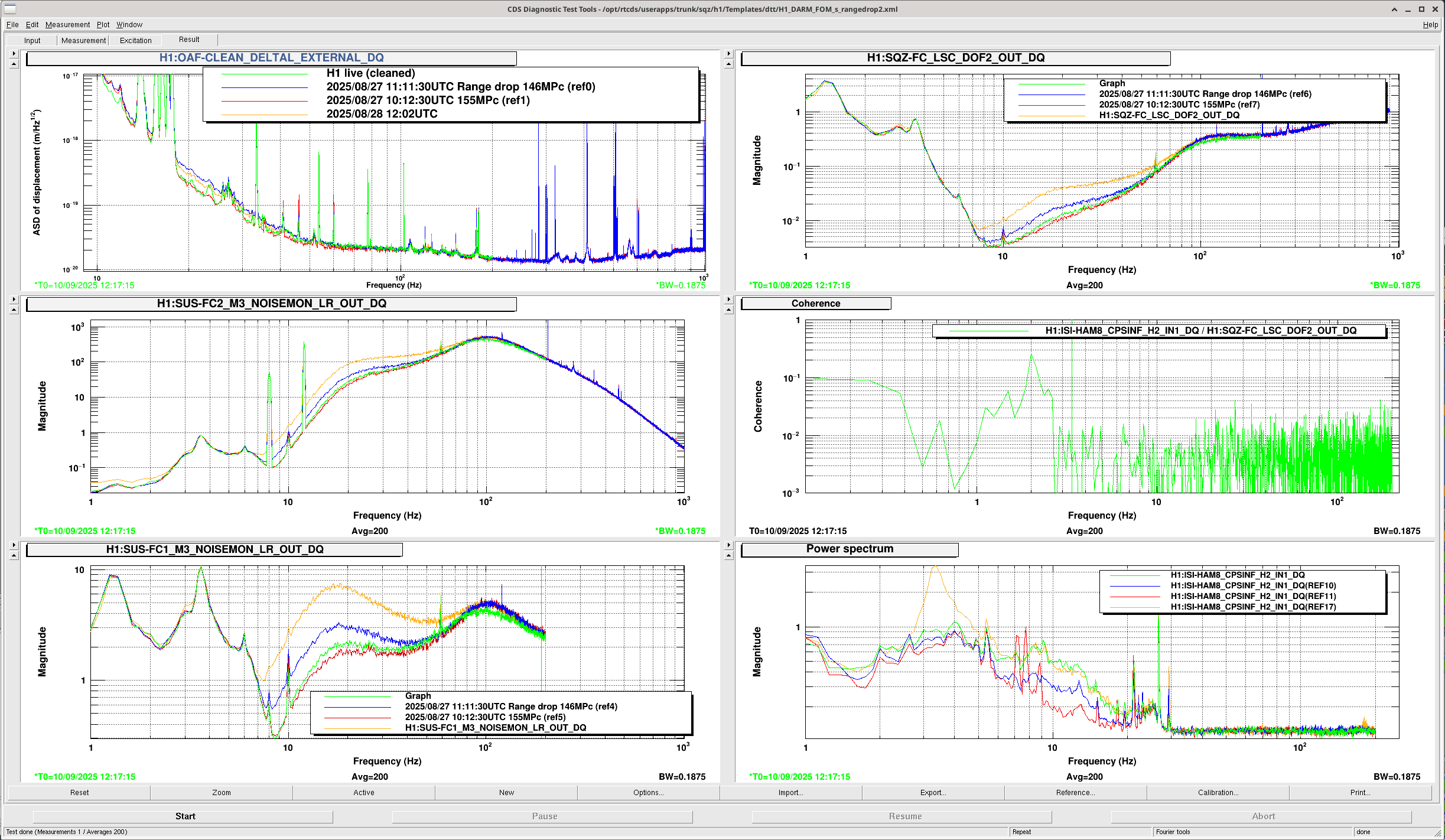Click the H1:SUS-FC2_M3_NOISEMON_LR_OUT_DQ plot title
The height and width of the screenshot is (840, 1445).
272,304
